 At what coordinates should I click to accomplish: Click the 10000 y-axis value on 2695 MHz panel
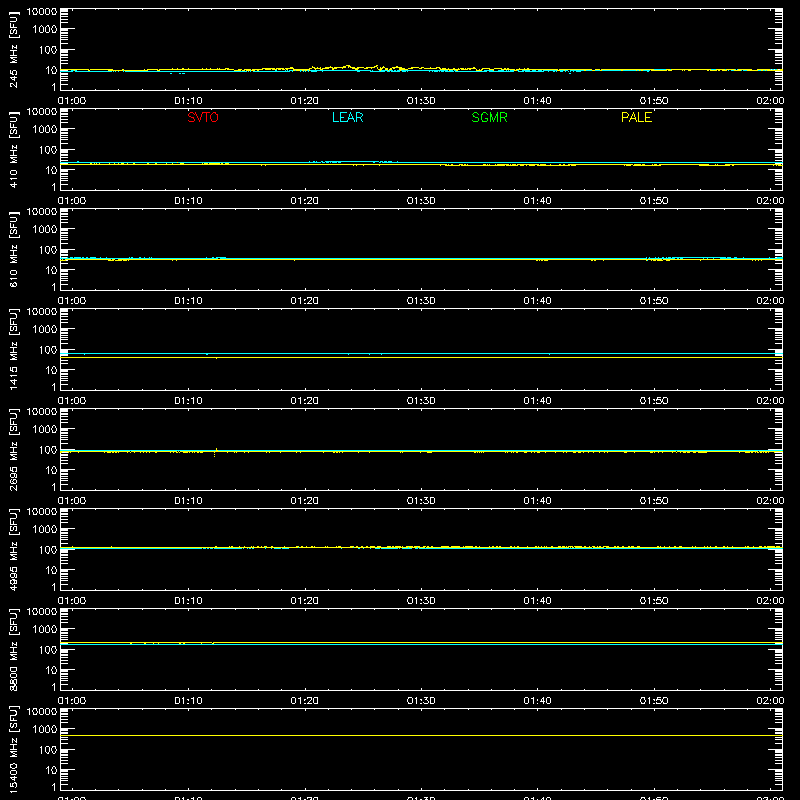coord(42,412)
